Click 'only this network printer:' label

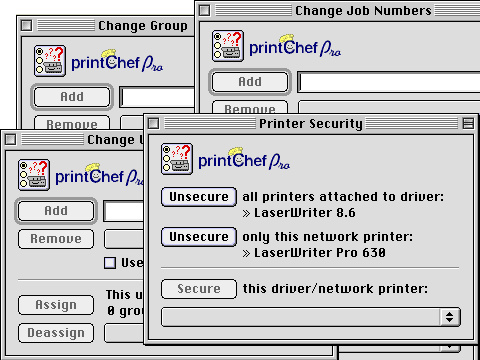tap(327, 237)
